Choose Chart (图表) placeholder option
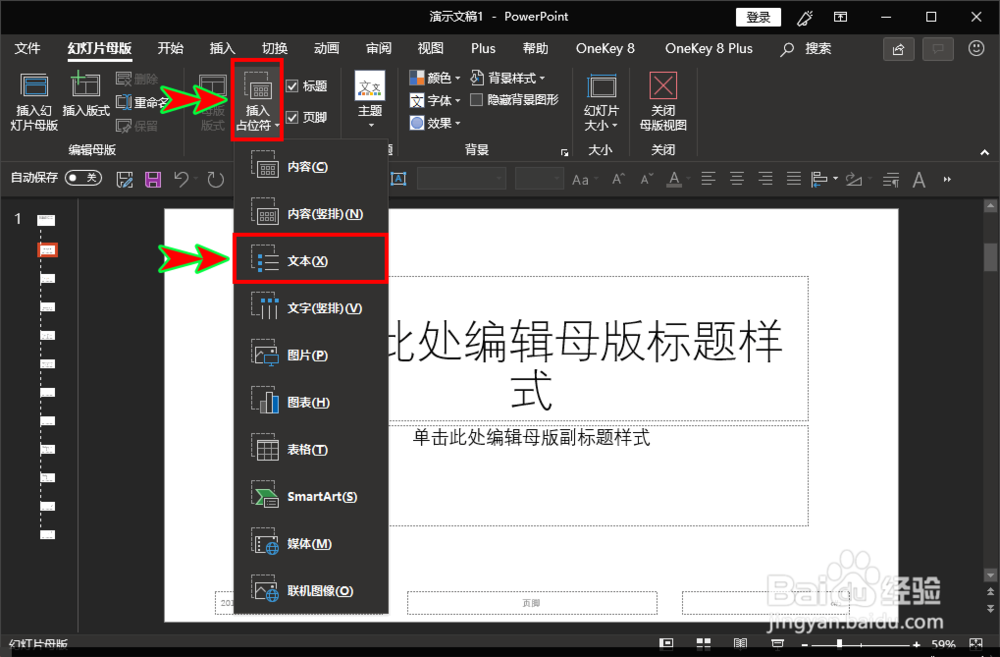The width and height of the screenshot is (1000, 657). tap(311, 402)
